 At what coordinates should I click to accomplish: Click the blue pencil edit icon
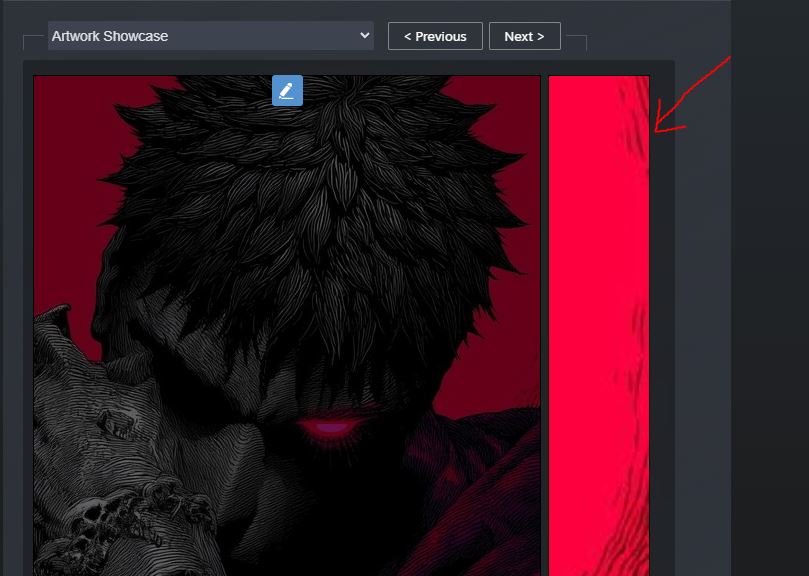(287, 90)
